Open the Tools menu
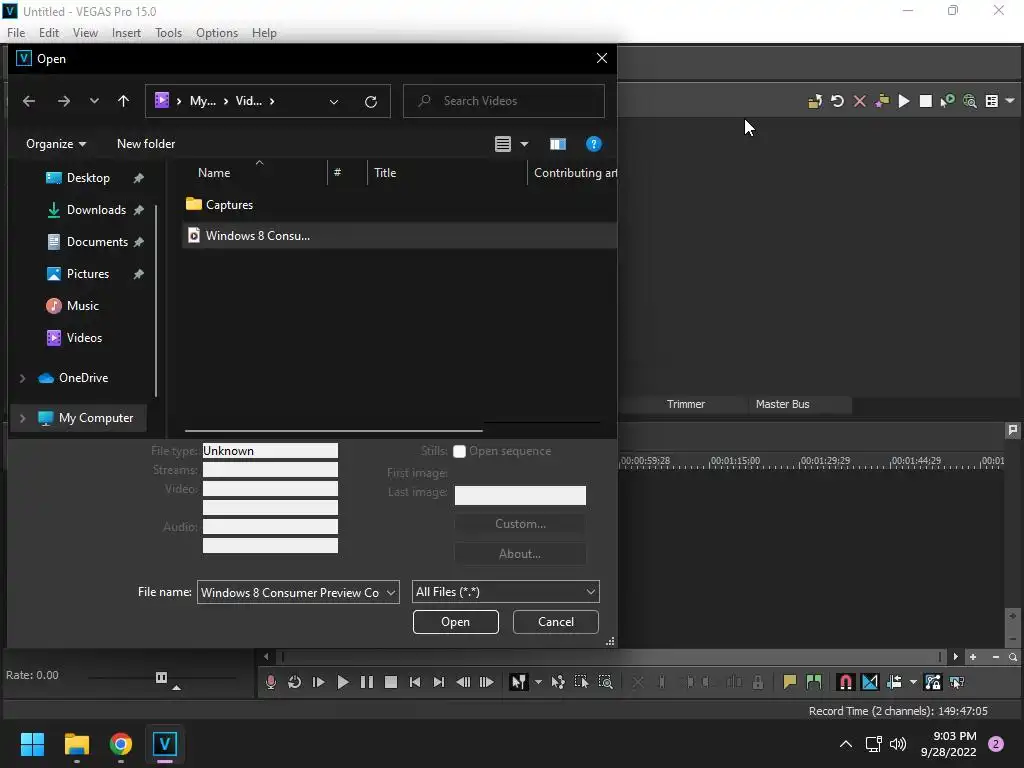 click(168, 33)
